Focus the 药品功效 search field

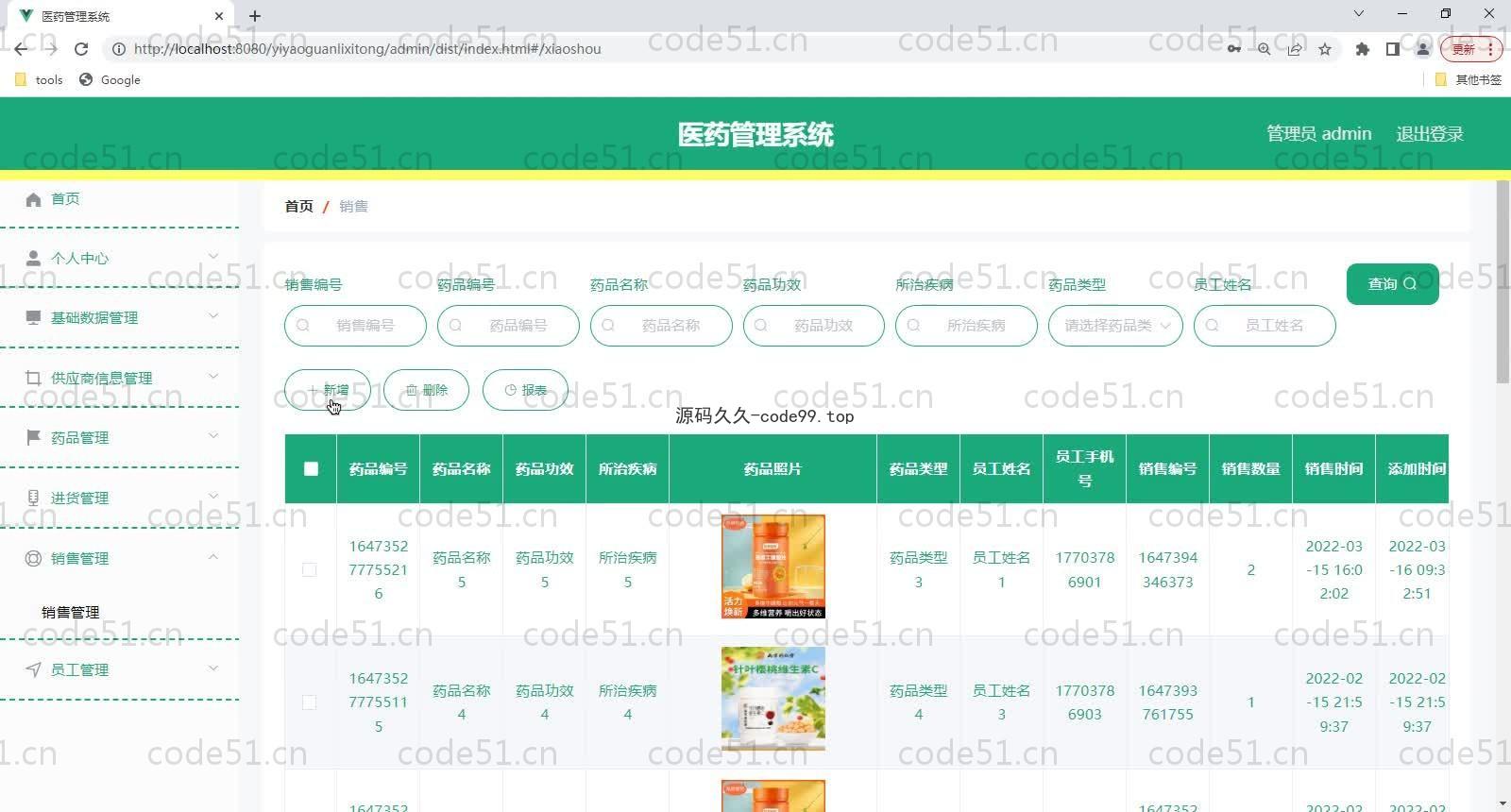tap(814, 326)
